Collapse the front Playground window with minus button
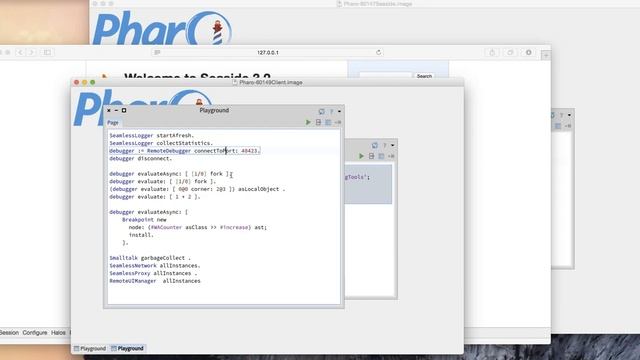This screenshot has width=640, height=360. pyautogui.click(x=116, y=110)
